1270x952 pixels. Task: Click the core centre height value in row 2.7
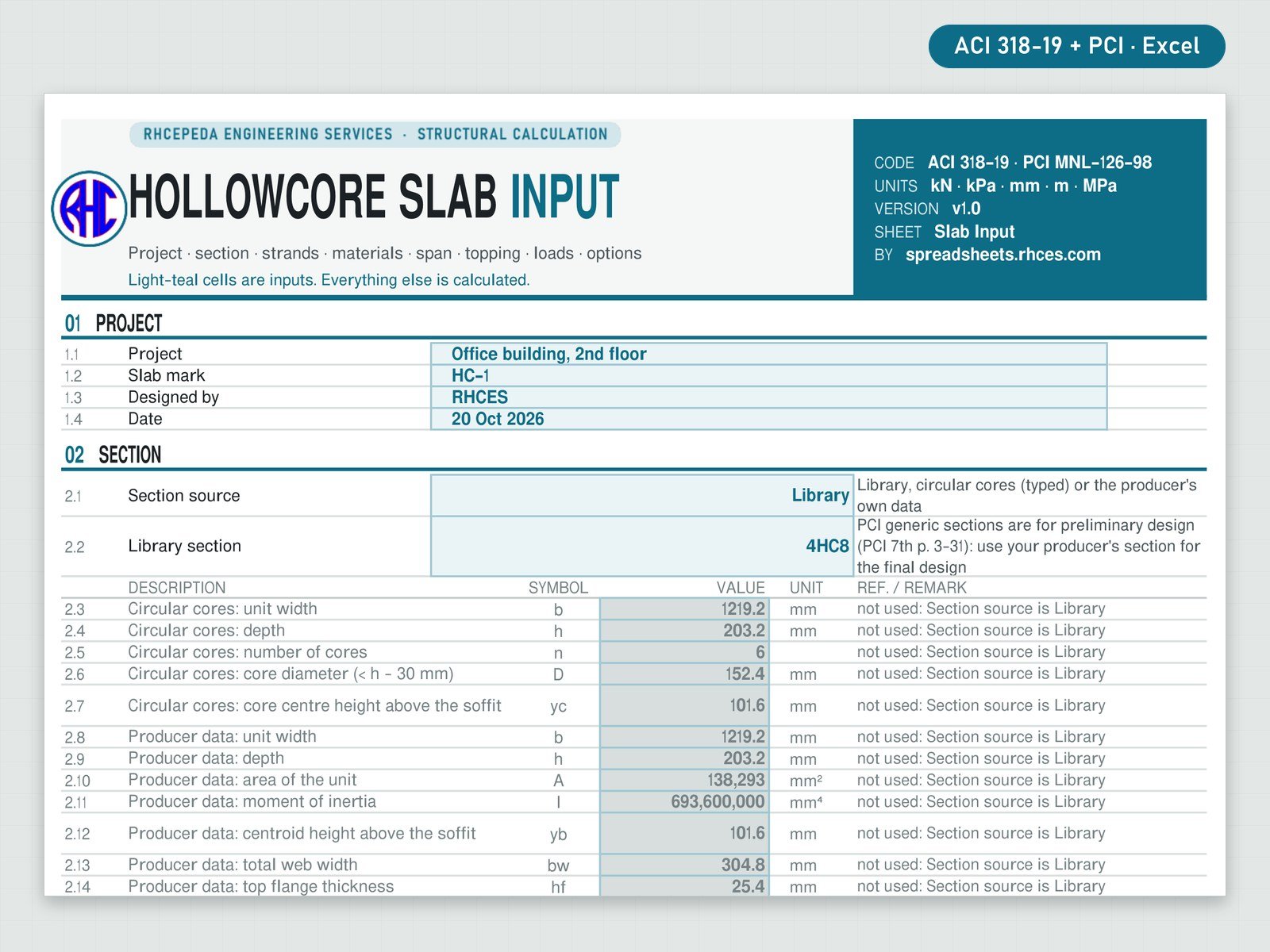pyautogui.click(x=684, y=706)
